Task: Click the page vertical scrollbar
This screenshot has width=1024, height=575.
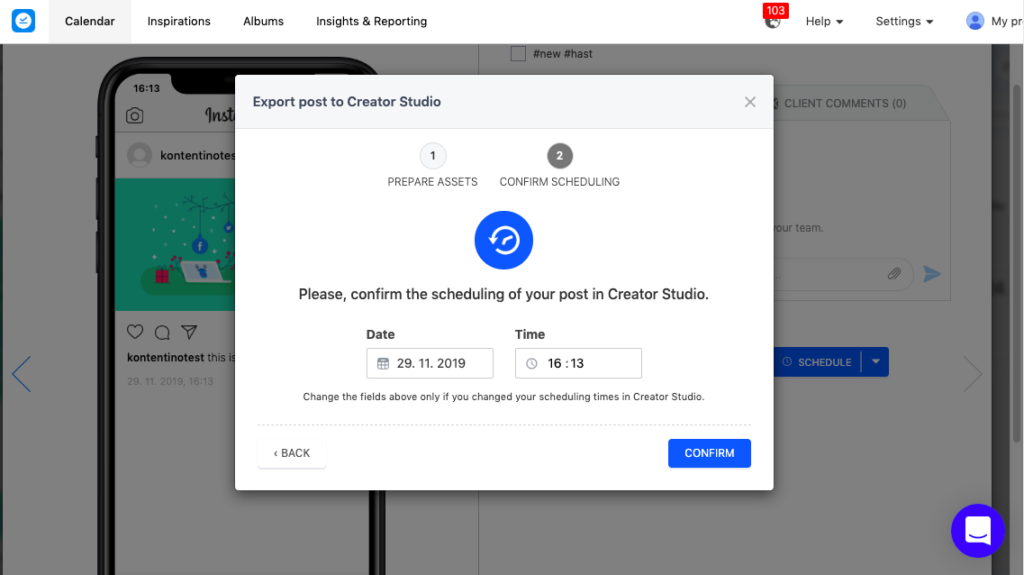Action: pos(1017,261)
